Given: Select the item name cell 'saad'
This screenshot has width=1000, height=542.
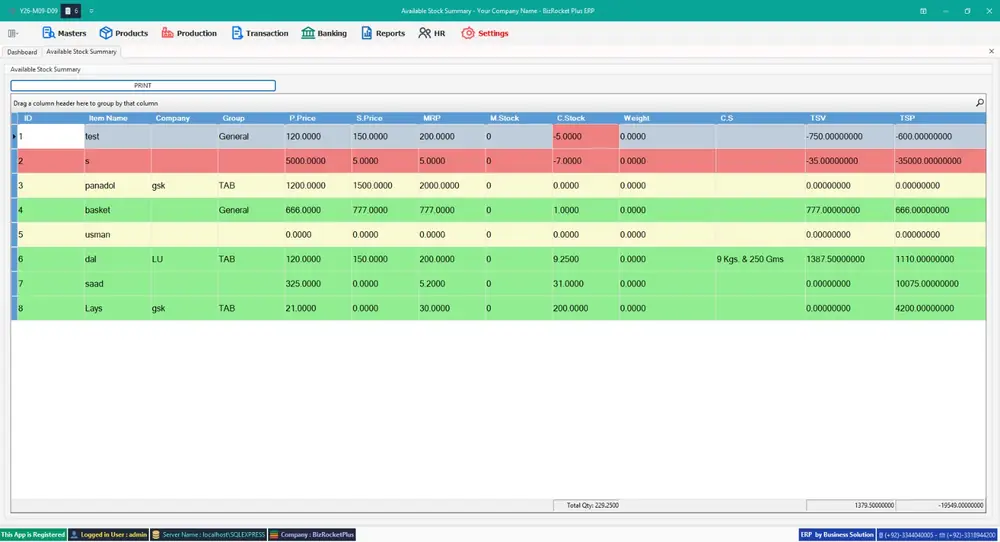Looking at the screenshot, I should [118, 284].
